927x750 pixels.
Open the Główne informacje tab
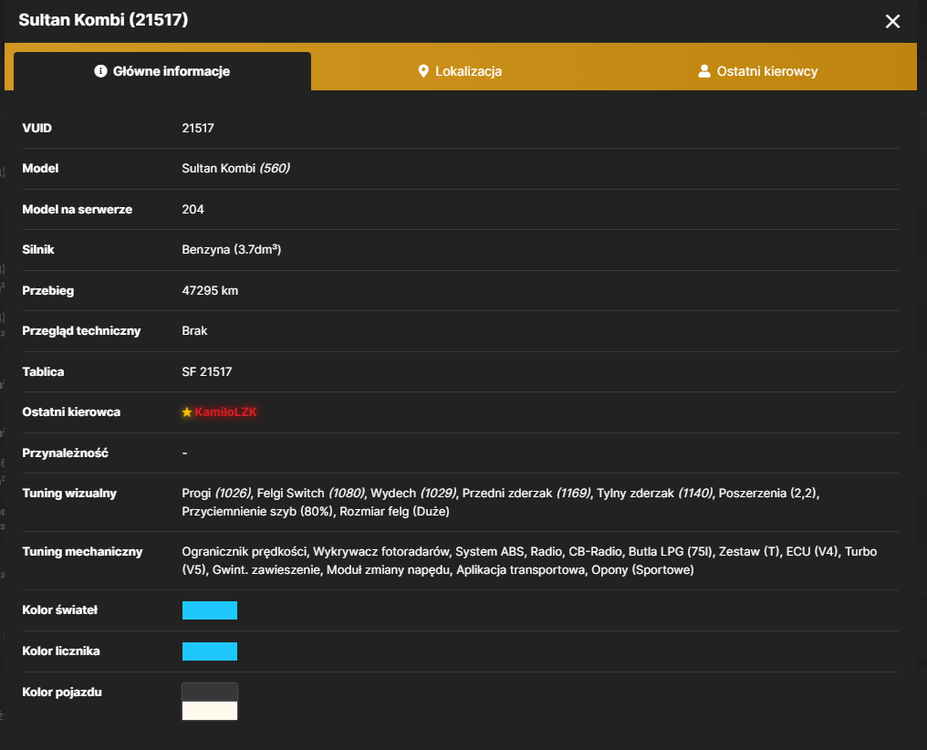[x=162, y=72]
